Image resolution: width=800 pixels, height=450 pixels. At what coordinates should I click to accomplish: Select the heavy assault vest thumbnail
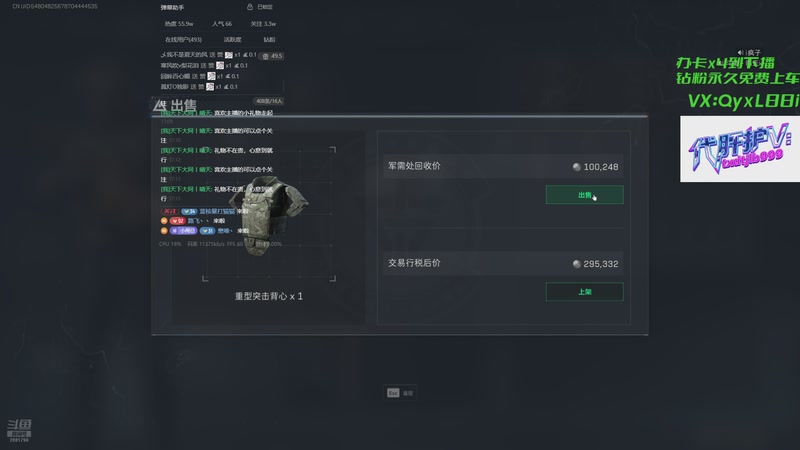click(269, 216)
